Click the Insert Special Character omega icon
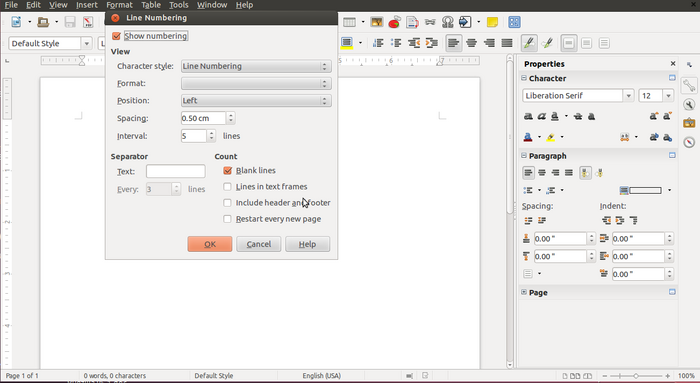The width and height of the screenshot is (700, 383). coord(447,22)
